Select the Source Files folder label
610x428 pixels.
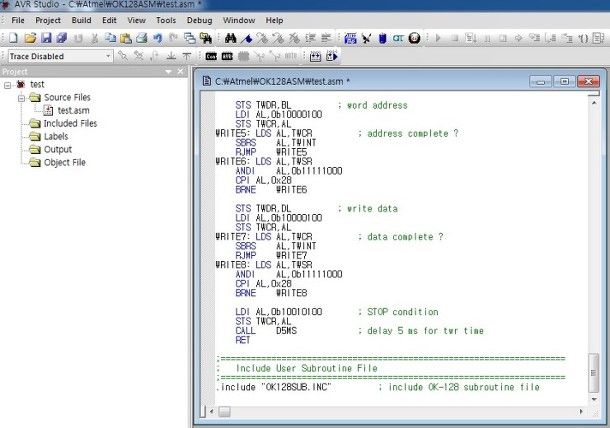tap(67, 97)
